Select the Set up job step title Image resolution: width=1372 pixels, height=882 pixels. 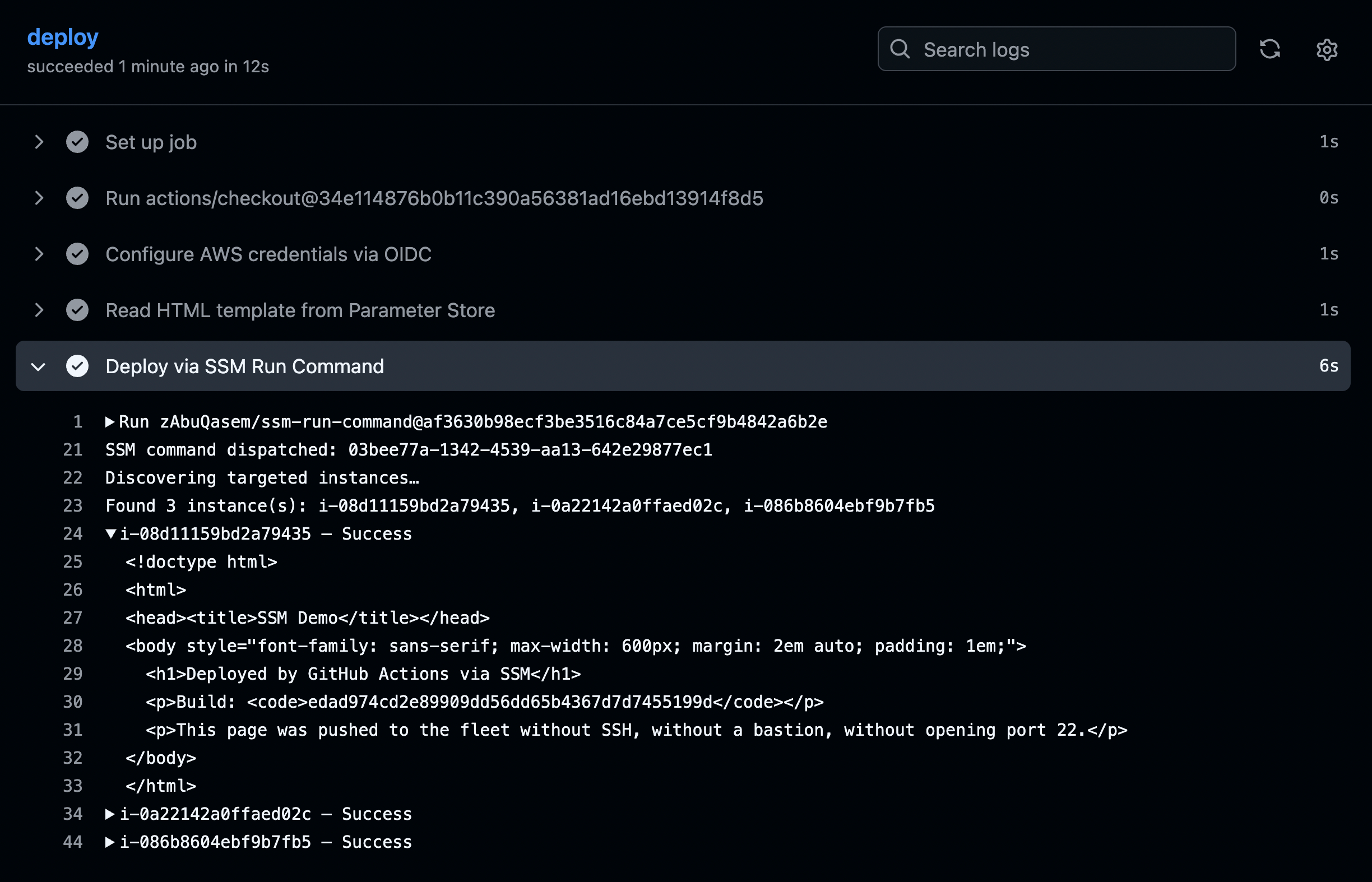[151, 142]
